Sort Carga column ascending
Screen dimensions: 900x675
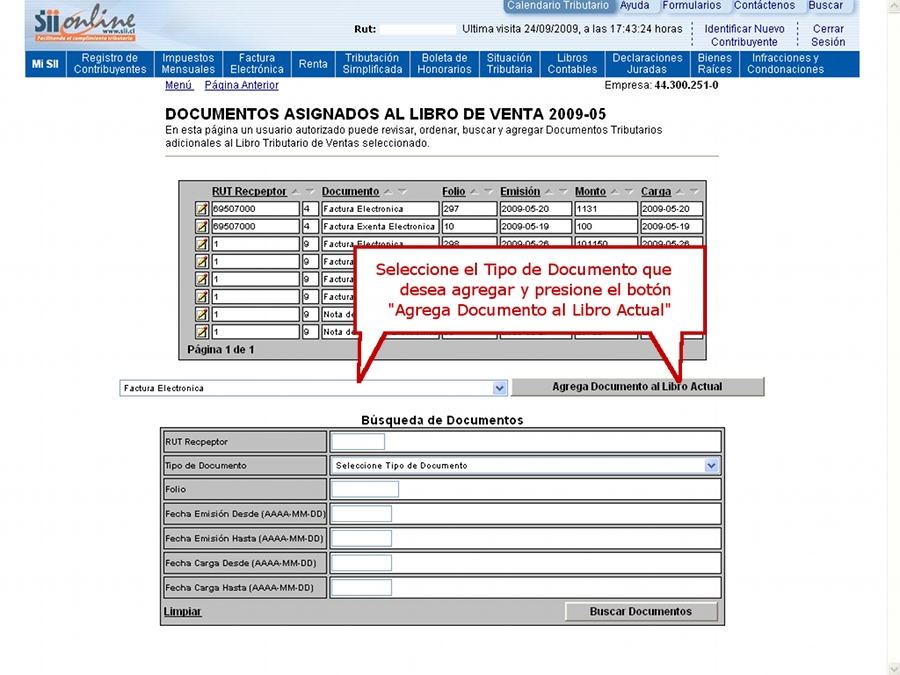[x=680, y=192]
